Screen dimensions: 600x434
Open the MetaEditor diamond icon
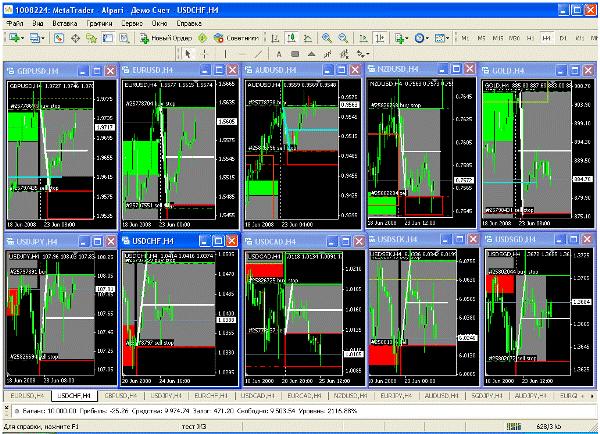(203, 38)
